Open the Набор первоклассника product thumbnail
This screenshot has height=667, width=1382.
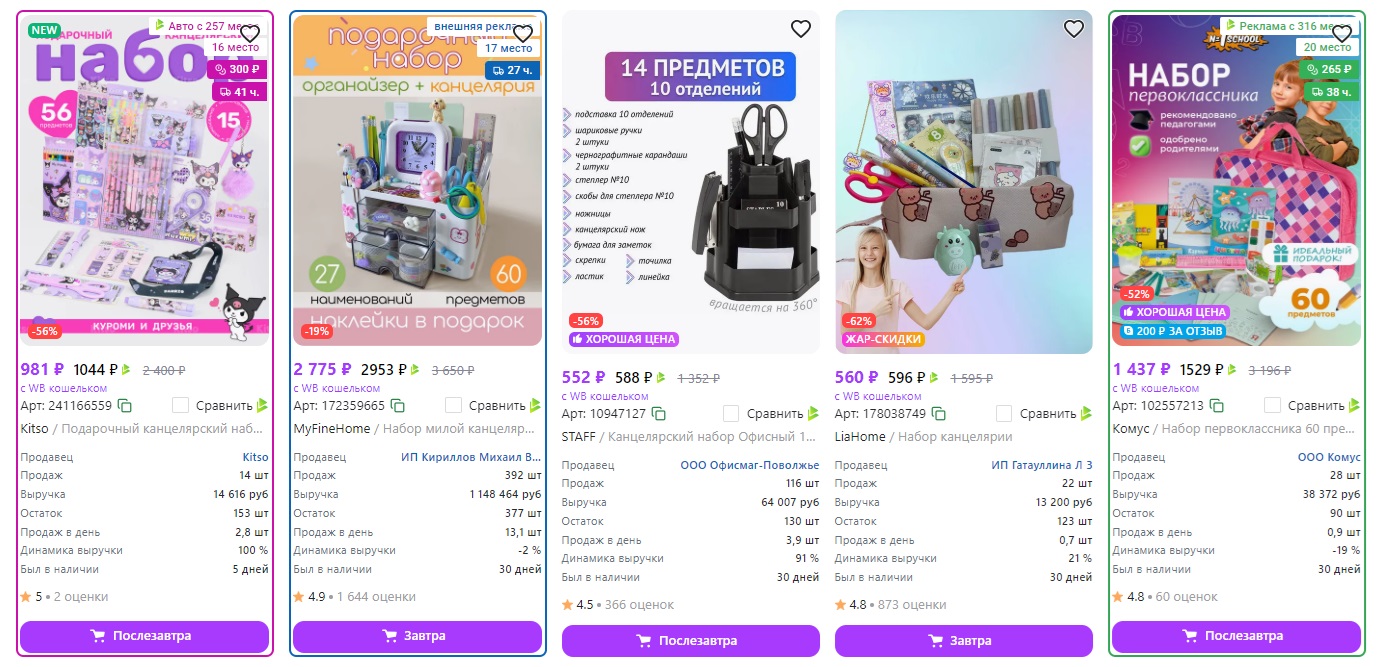(1236, 180)
